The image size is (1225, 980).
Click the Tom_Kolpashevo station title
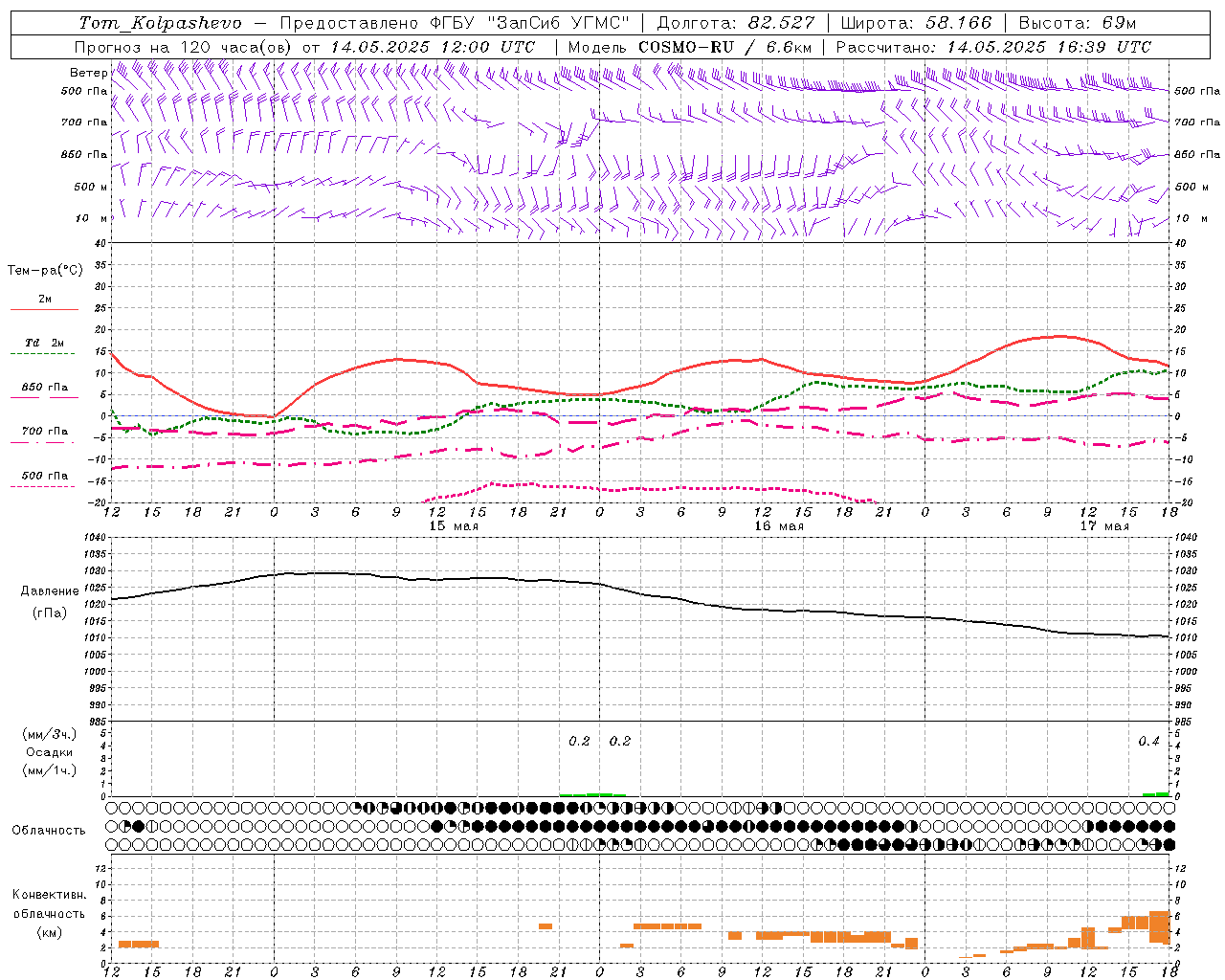tap(160, 23)
